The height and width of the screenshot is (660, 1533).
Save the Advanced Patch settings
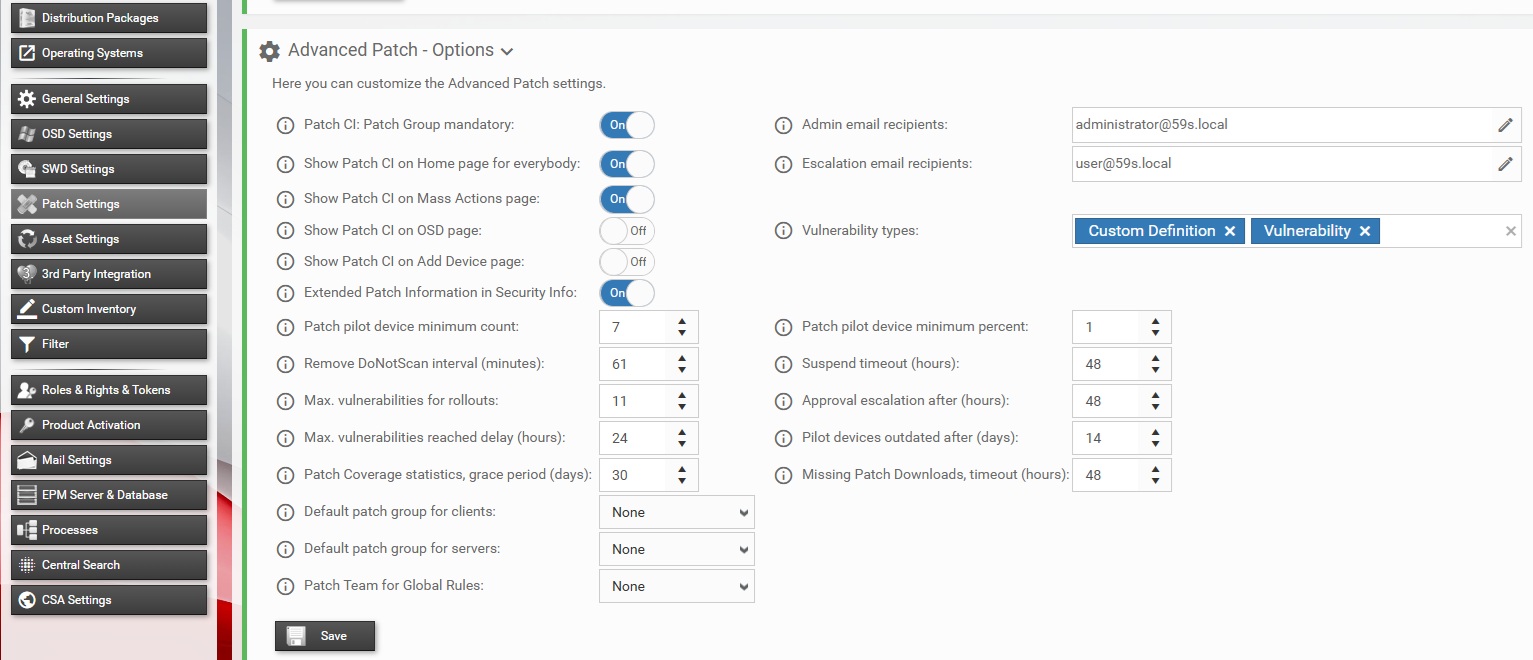(x=325, y=636)
